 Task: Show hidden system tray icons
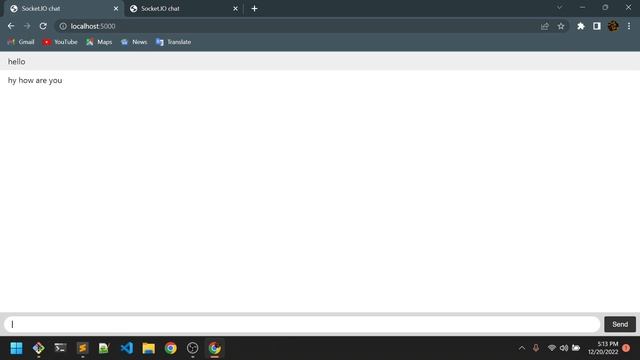522,348
